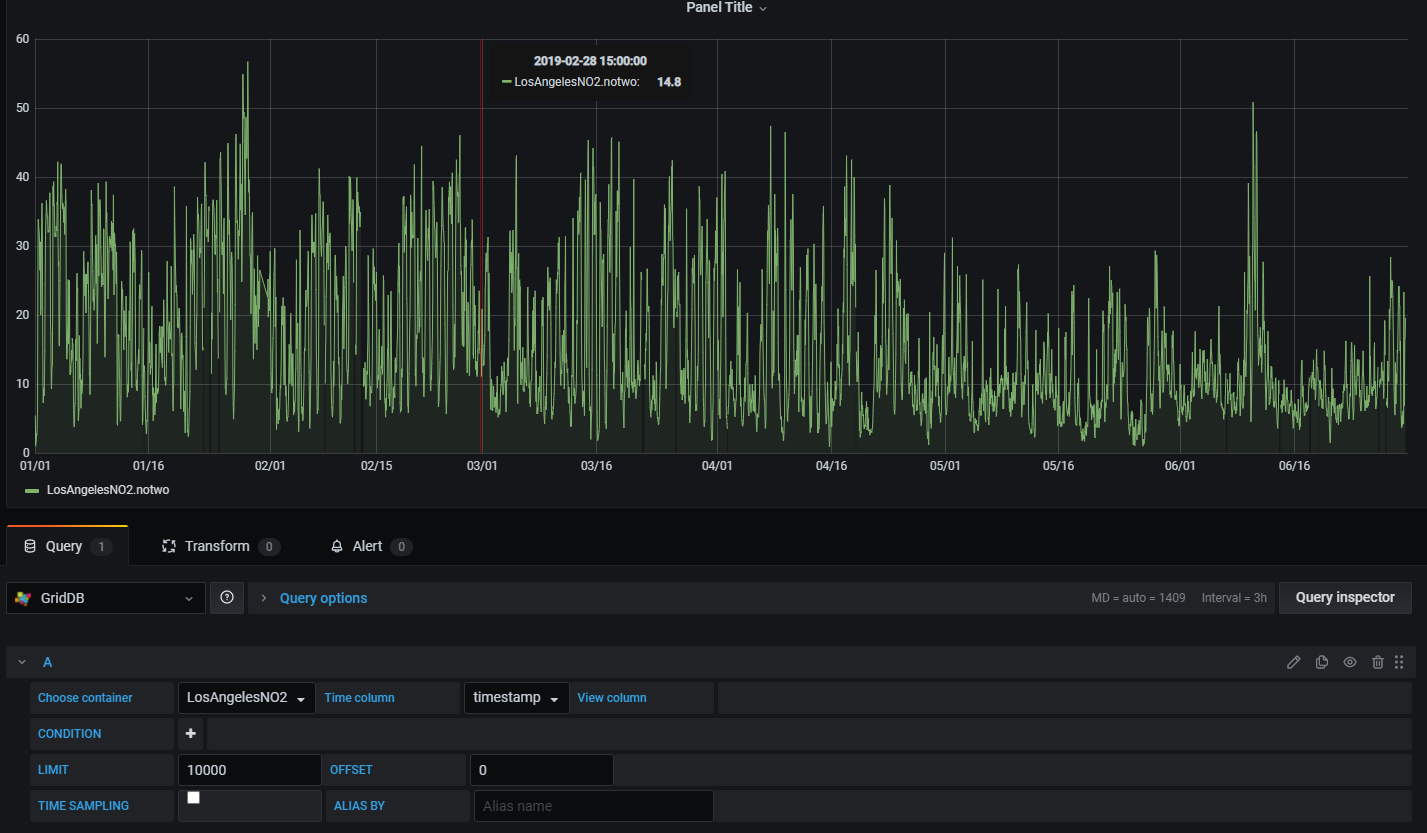Open the LosAngelesNO2 container dropdown
Image resolution: width=1427 pixels, height=833 pixels.
click(246, 698)
